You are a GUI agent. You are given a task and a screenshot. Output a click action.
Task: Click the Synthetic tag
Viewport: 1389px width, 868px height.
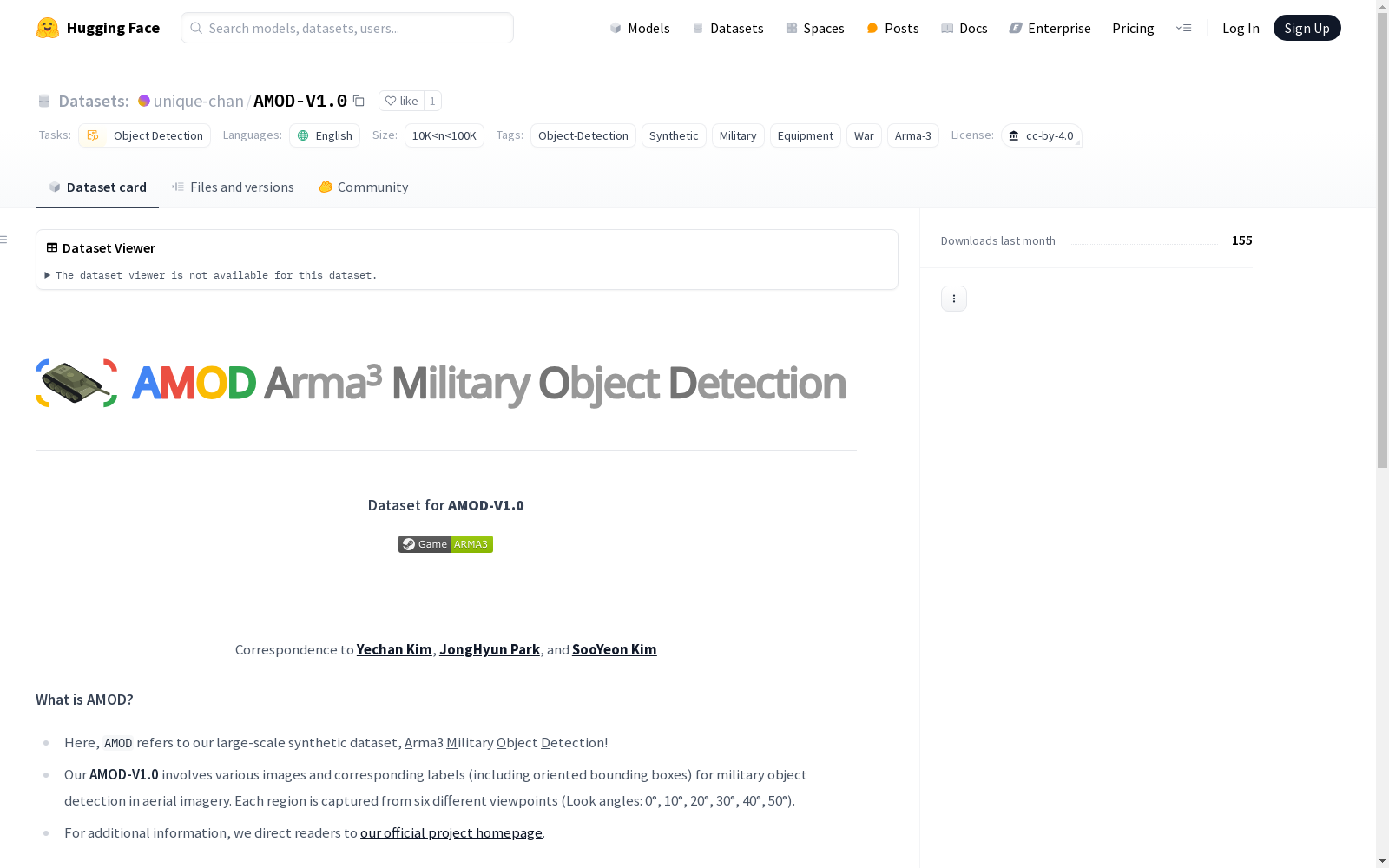pos(674,135)
